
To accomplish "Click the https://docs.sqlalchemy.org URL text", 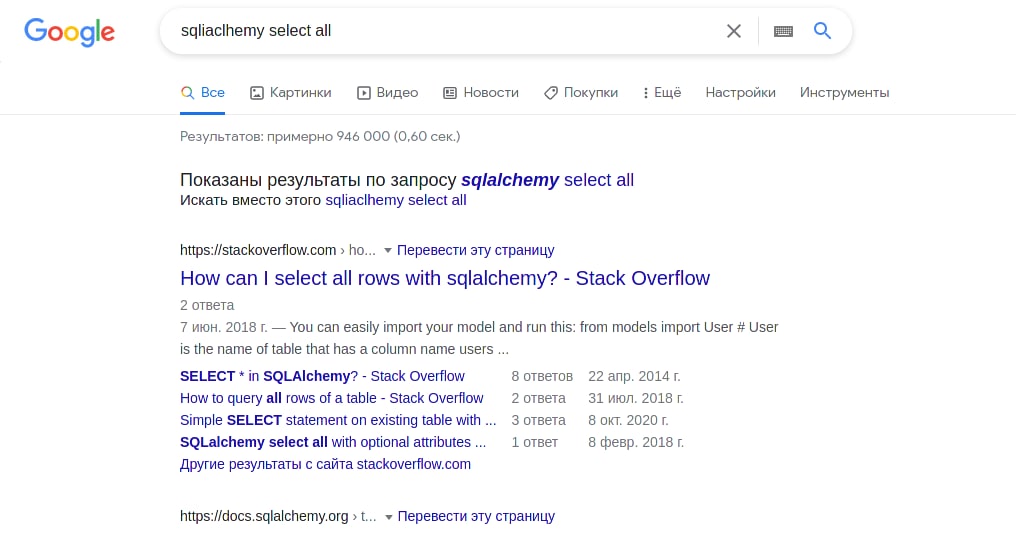I will coord(264,516).
